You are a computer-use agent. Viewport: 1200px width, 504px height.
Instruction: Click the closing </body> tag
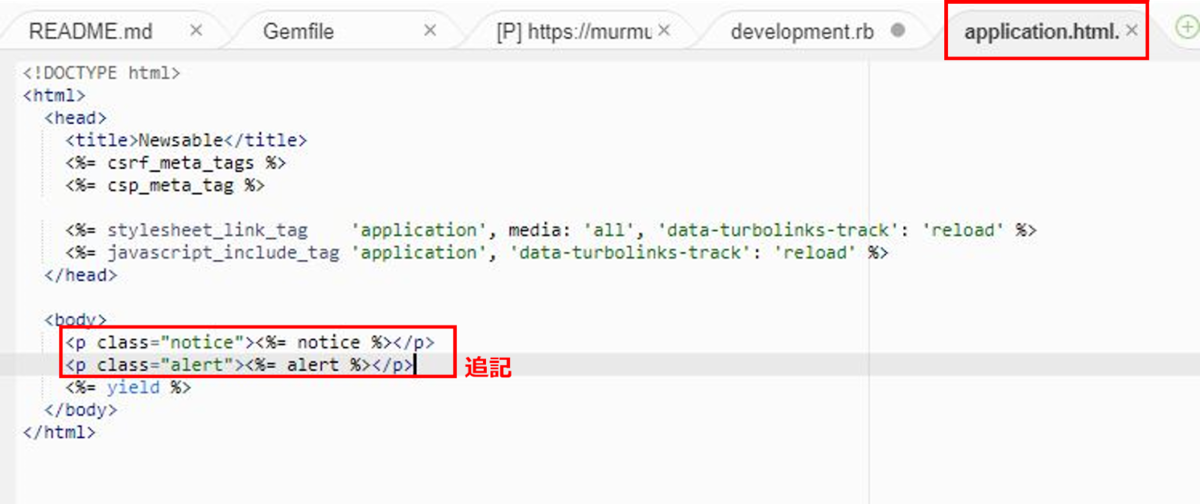(x=81, y=410)
